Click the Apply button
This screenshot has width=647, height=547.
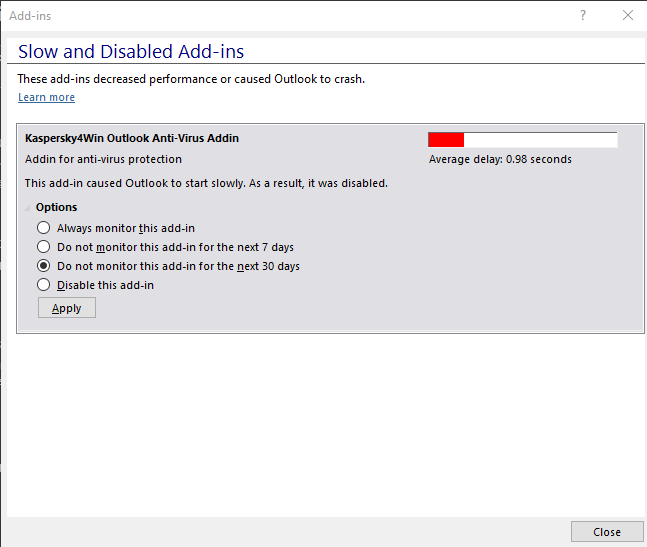[67, 308]
